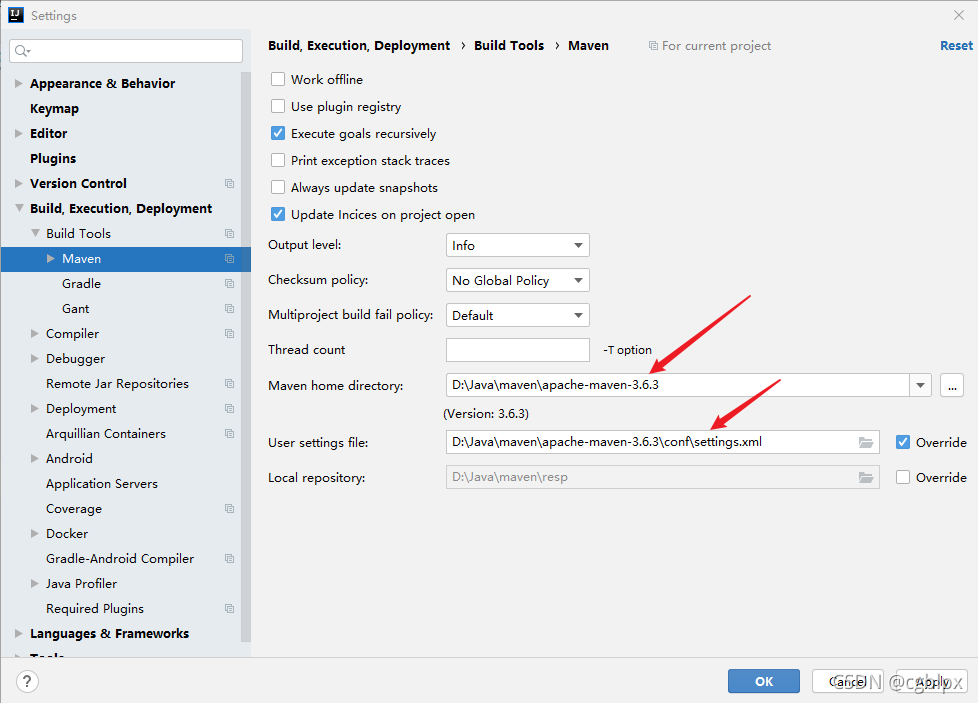Screen dimensions: 978x703
Task: Click the project-level icon beside Gant
Action: click(x=230, y=309)
